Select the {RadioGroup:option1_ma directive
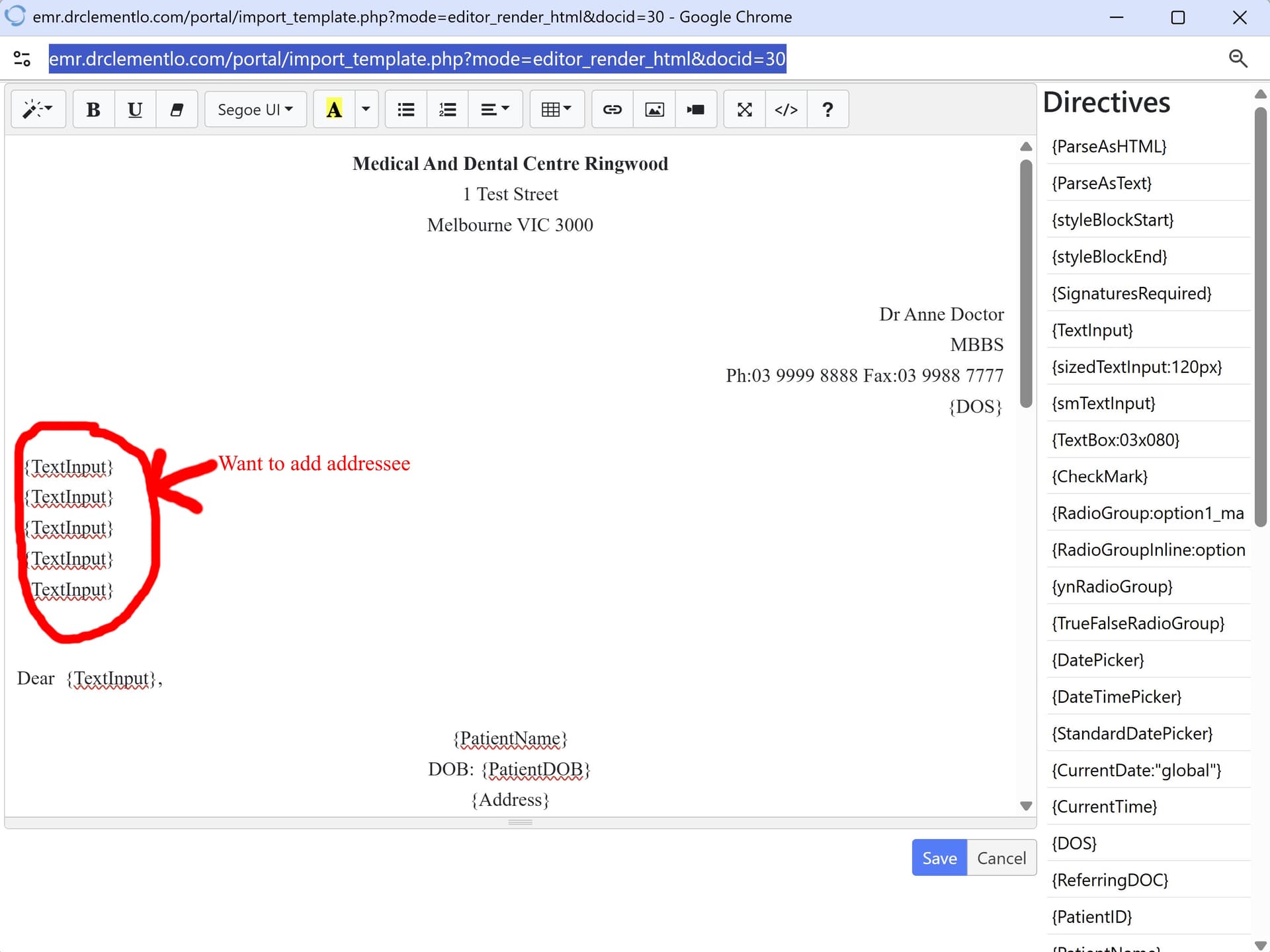The width and height of the screenshot is (1270, 952). click(x=1148, y=513)
